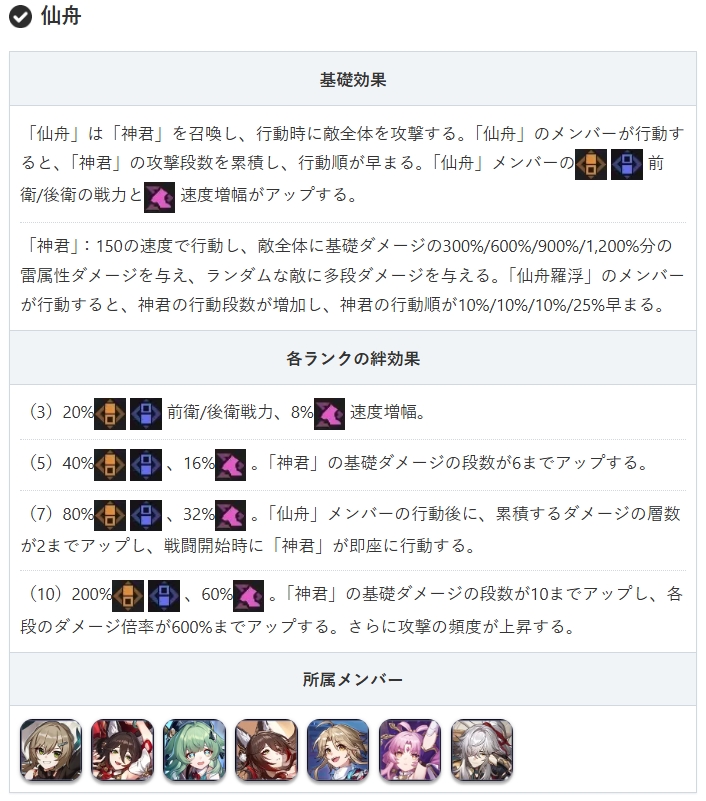The width and height of the screenshot is (706, 801).
Task: Select the blonde member portrait on blue
Action: (x=338, y=750)
